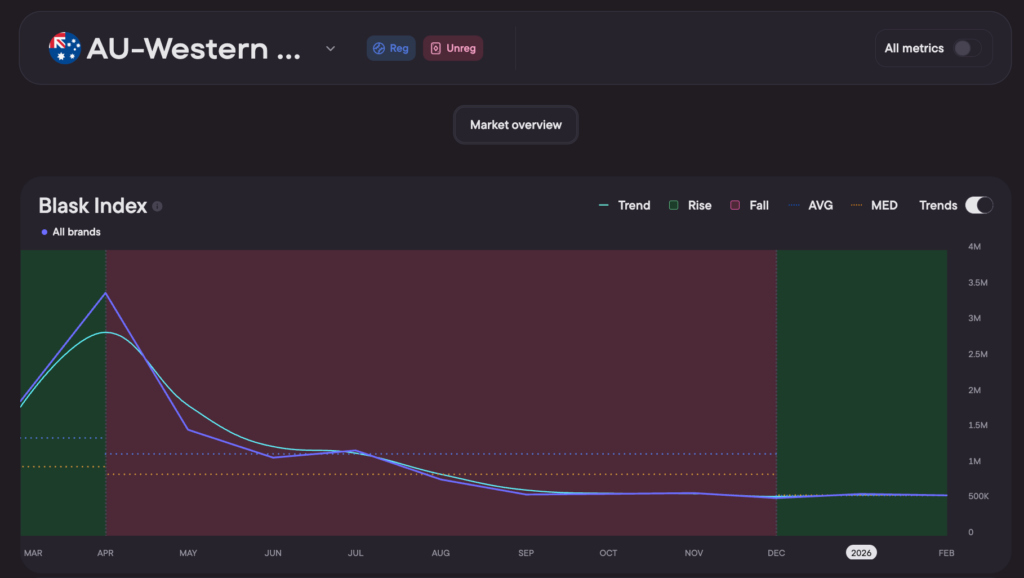Enable the All metrics switch

pyautogui.click(x=966, y=48)
